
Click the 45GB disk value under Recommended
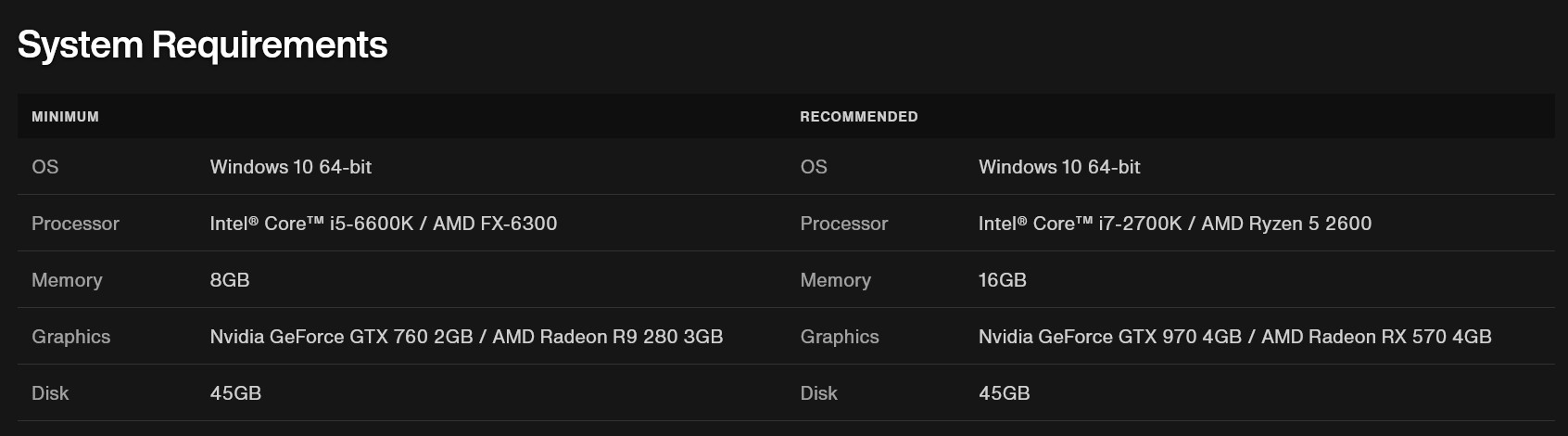[x=1004, y=393]
